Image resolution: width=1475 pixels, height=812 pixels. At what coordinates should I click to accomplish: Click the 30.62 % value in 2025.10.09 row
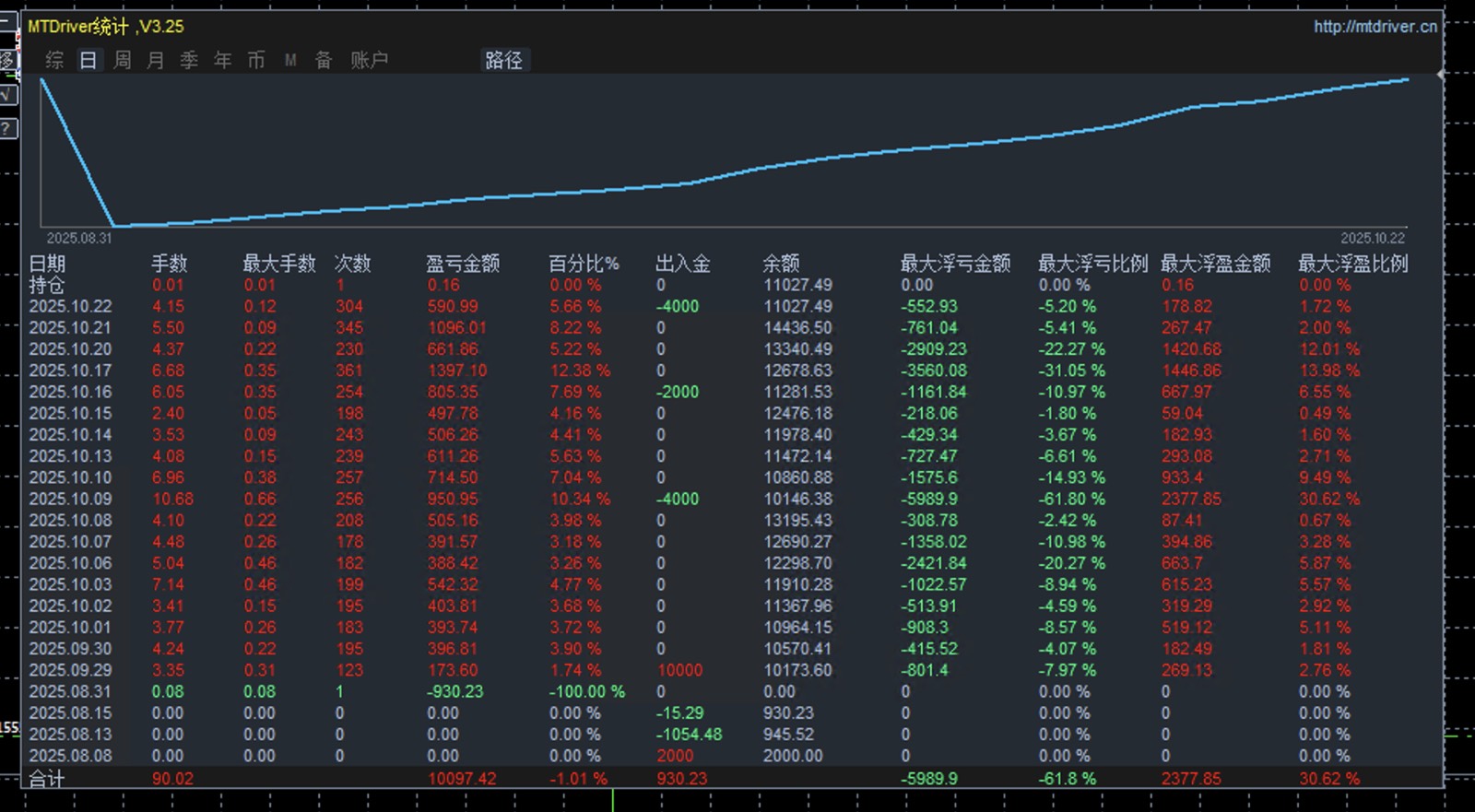(1330, 499)
